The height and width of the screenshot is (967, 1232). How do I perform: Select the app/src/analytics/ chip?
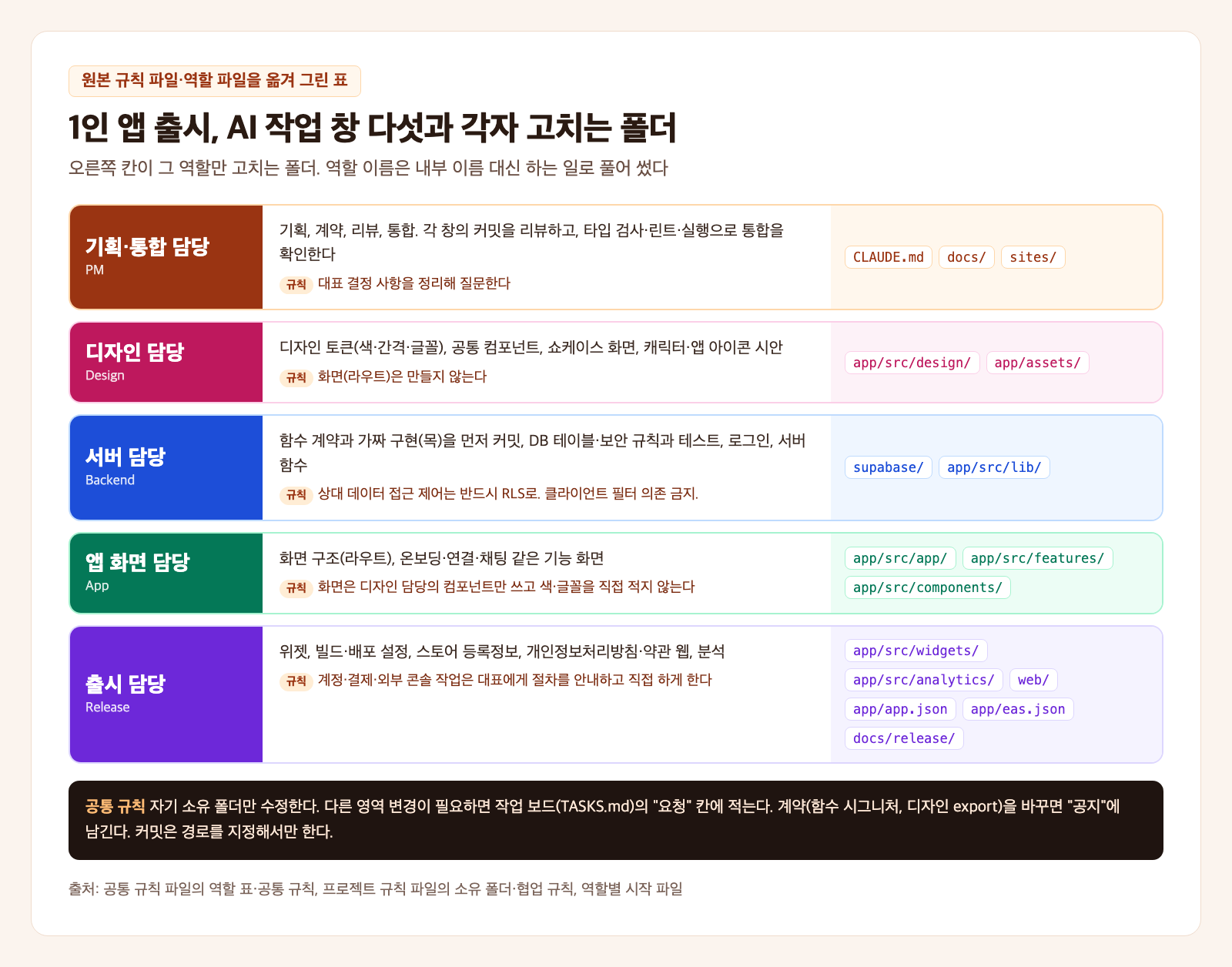point(923,680)
